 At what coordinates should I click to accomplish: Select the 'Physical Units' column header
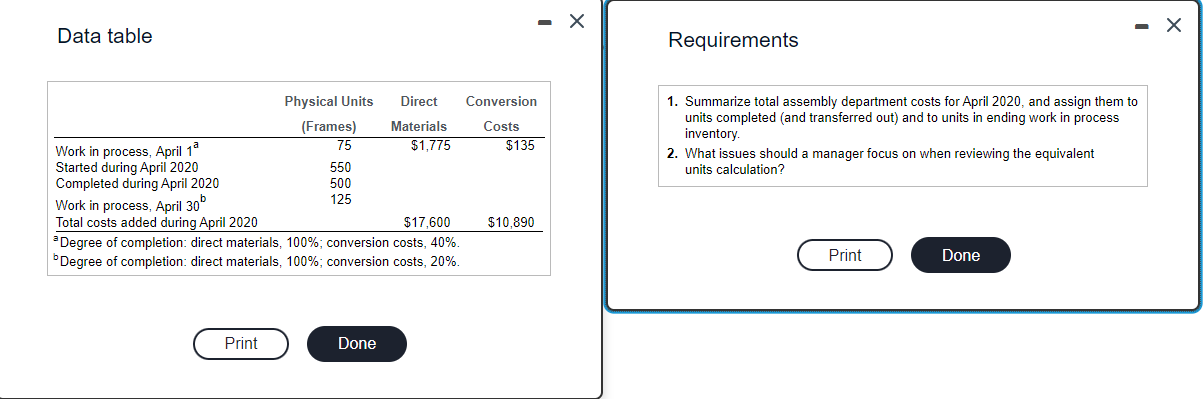click(x=329, y=102)
